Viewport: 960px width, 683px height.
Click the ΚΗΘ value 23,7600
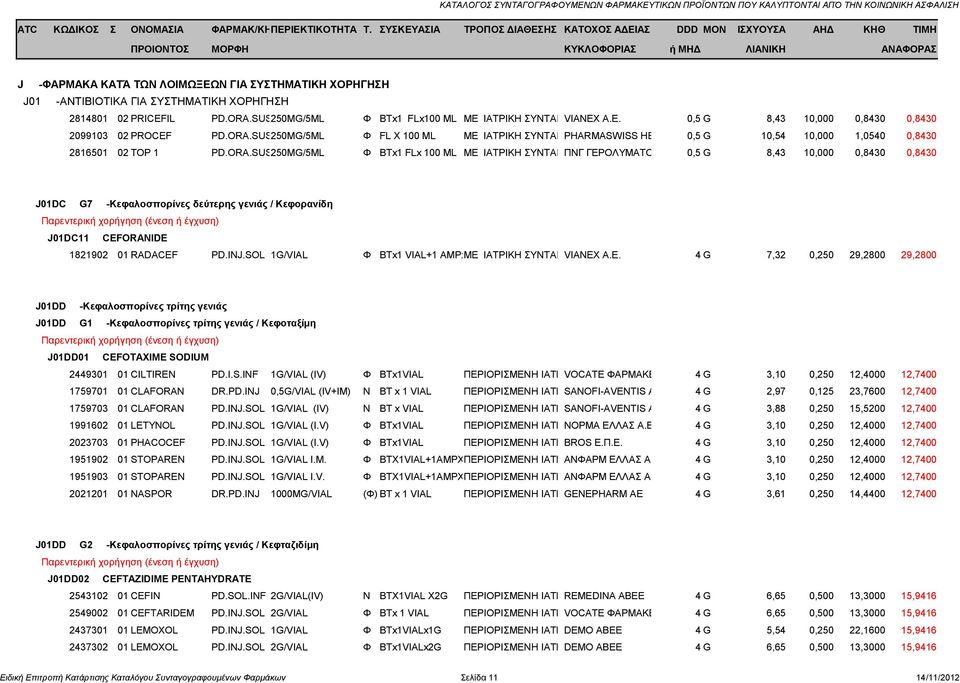pyautogui.click(x=867, y=392)
